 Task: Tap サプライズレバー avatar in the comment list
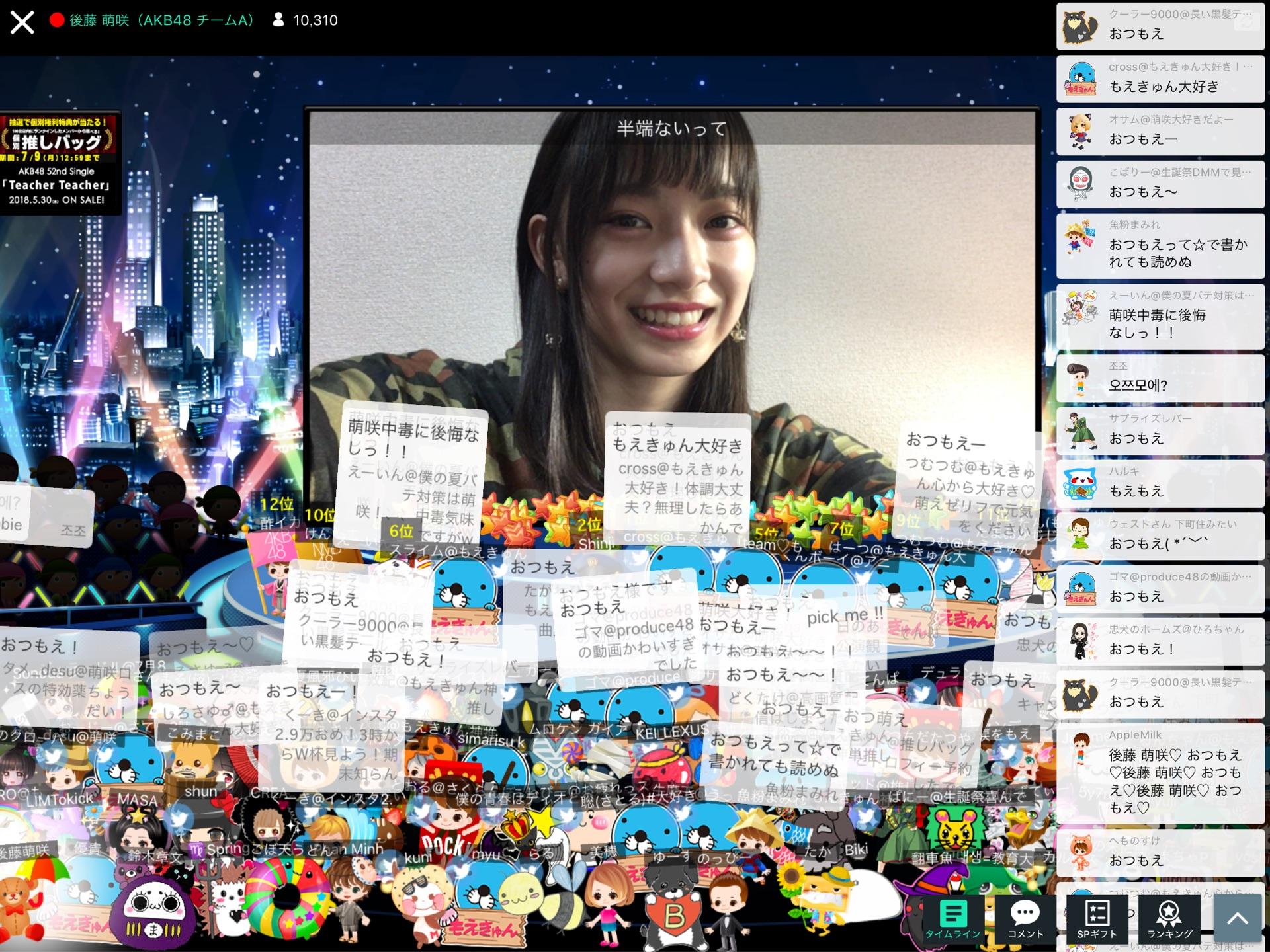pyautogui.click(x=1080, y=430)
